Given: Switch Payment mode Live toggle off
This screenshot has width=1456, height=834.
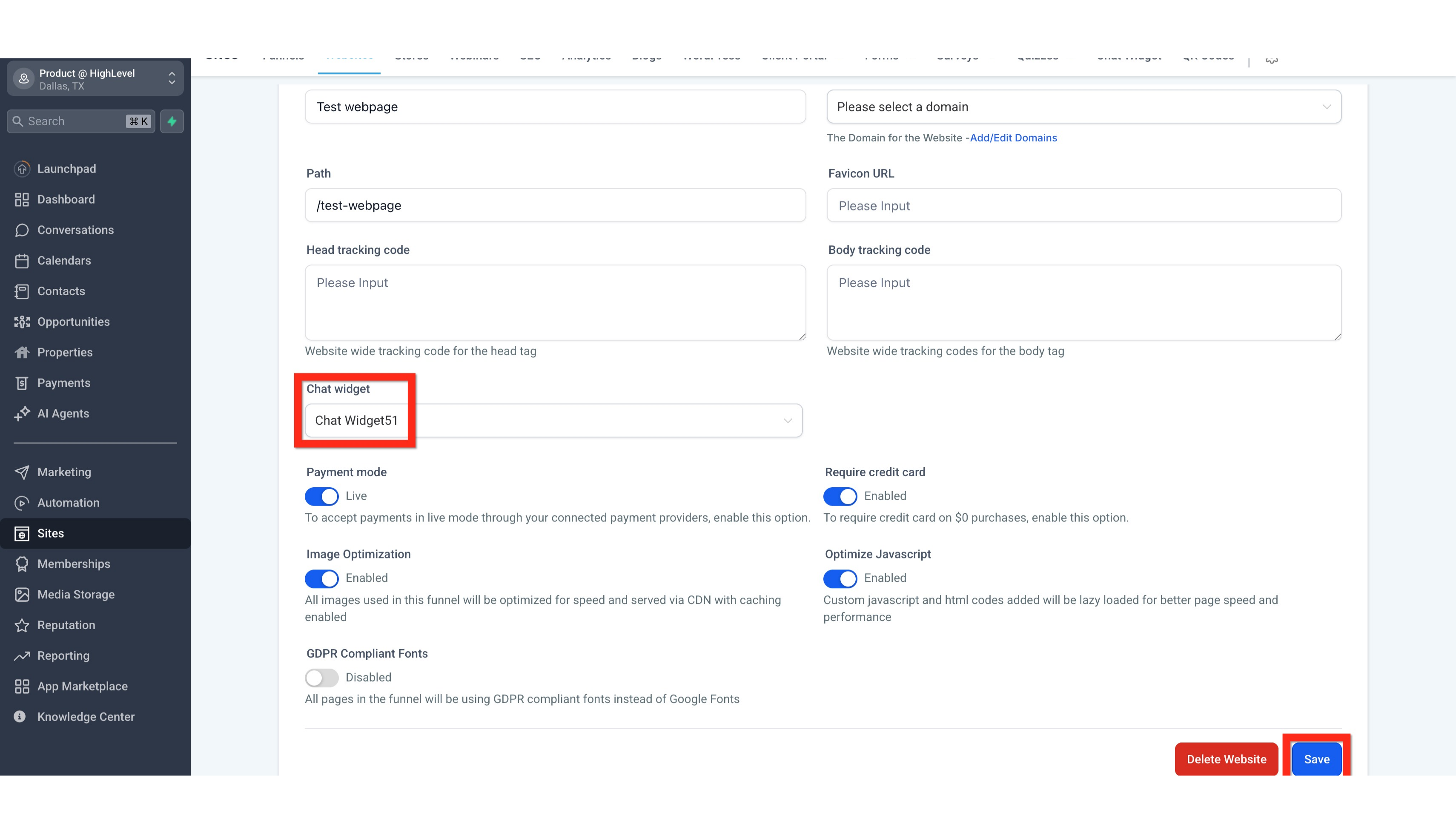Looking at the screenshot, I should tap(322, 496).
